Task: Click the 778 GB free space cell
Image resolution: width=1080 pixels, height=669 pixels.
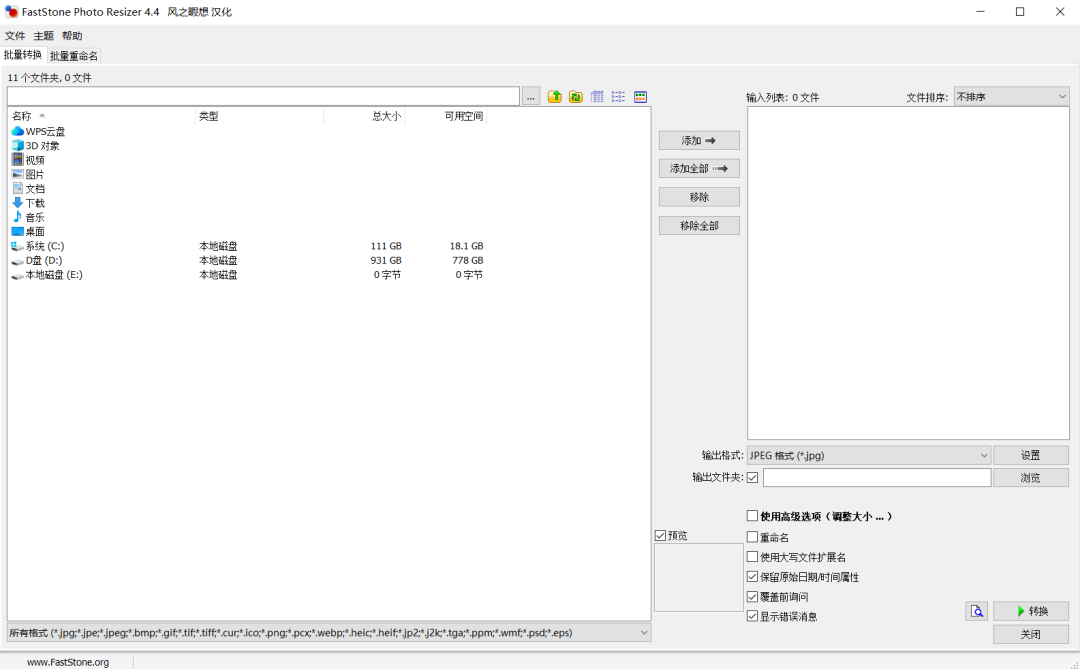Action: click(x=468, y=260)
